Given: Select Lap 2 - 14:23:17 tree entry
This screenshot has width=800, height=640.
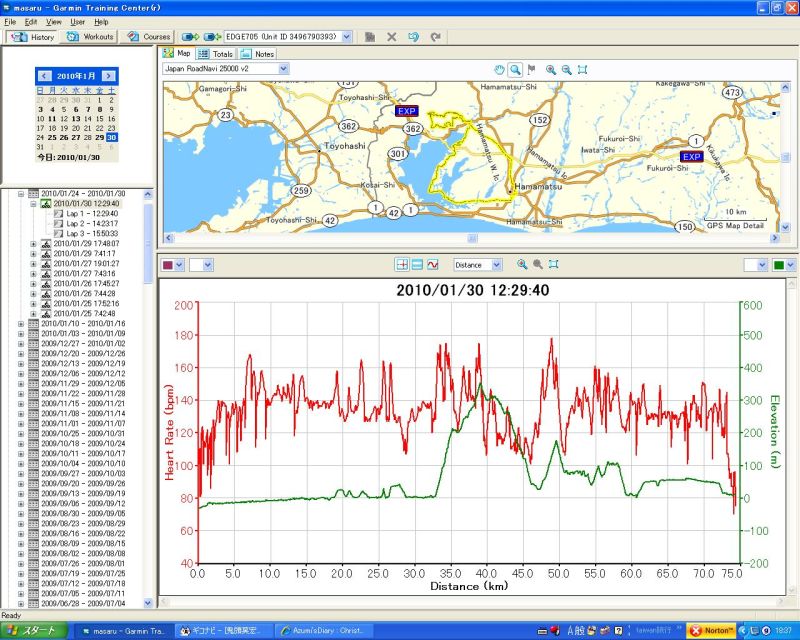Looking at the screenshot, I should point(92,224).
